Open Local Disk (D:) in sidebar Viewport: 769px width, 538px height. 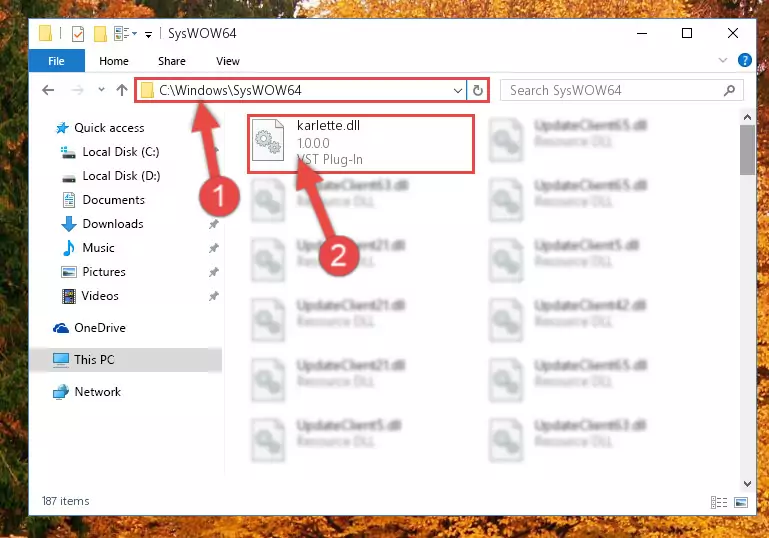click(x=121, y=176)
